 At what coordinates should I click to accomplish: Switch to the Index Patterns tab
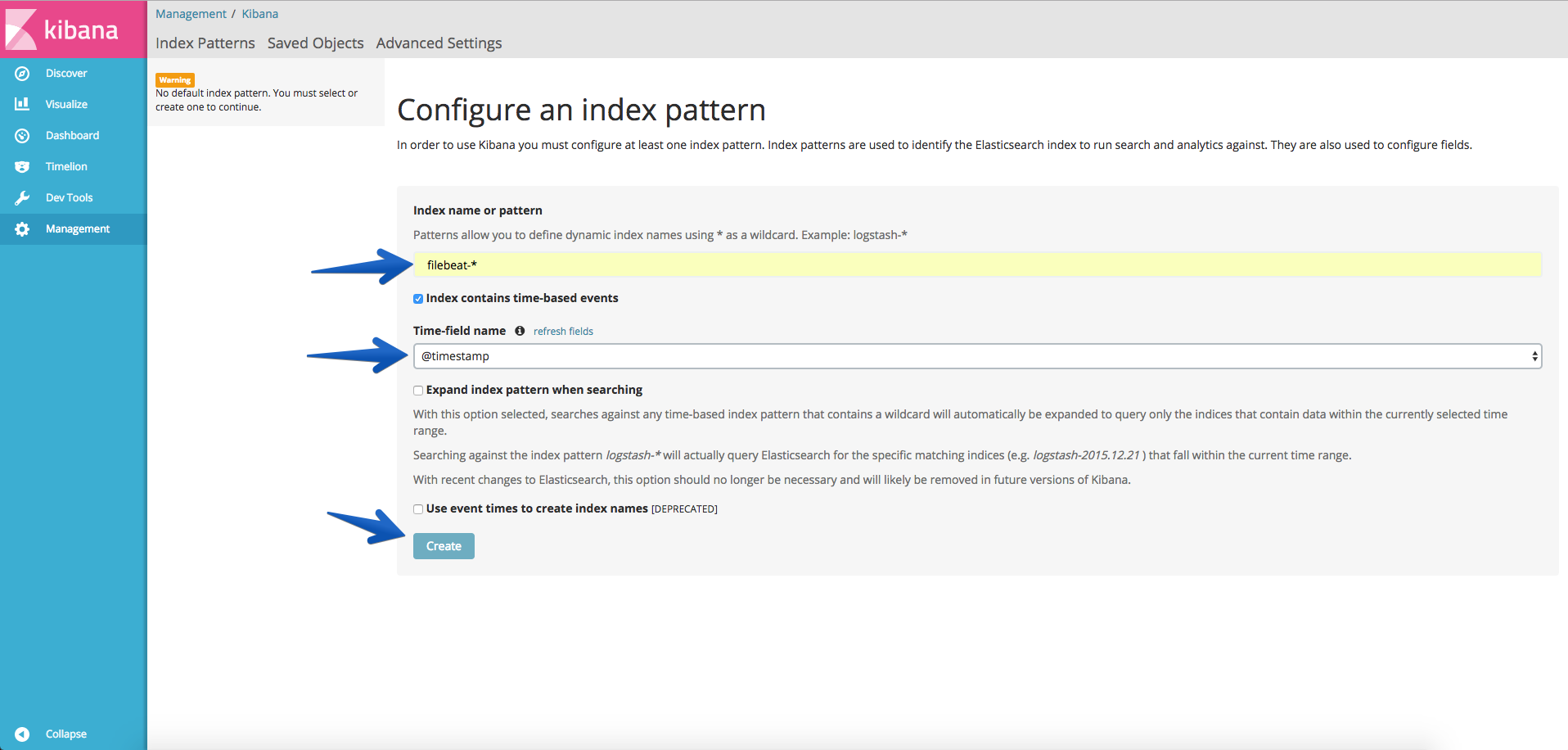pyautogui.click(x=205, y=43)
